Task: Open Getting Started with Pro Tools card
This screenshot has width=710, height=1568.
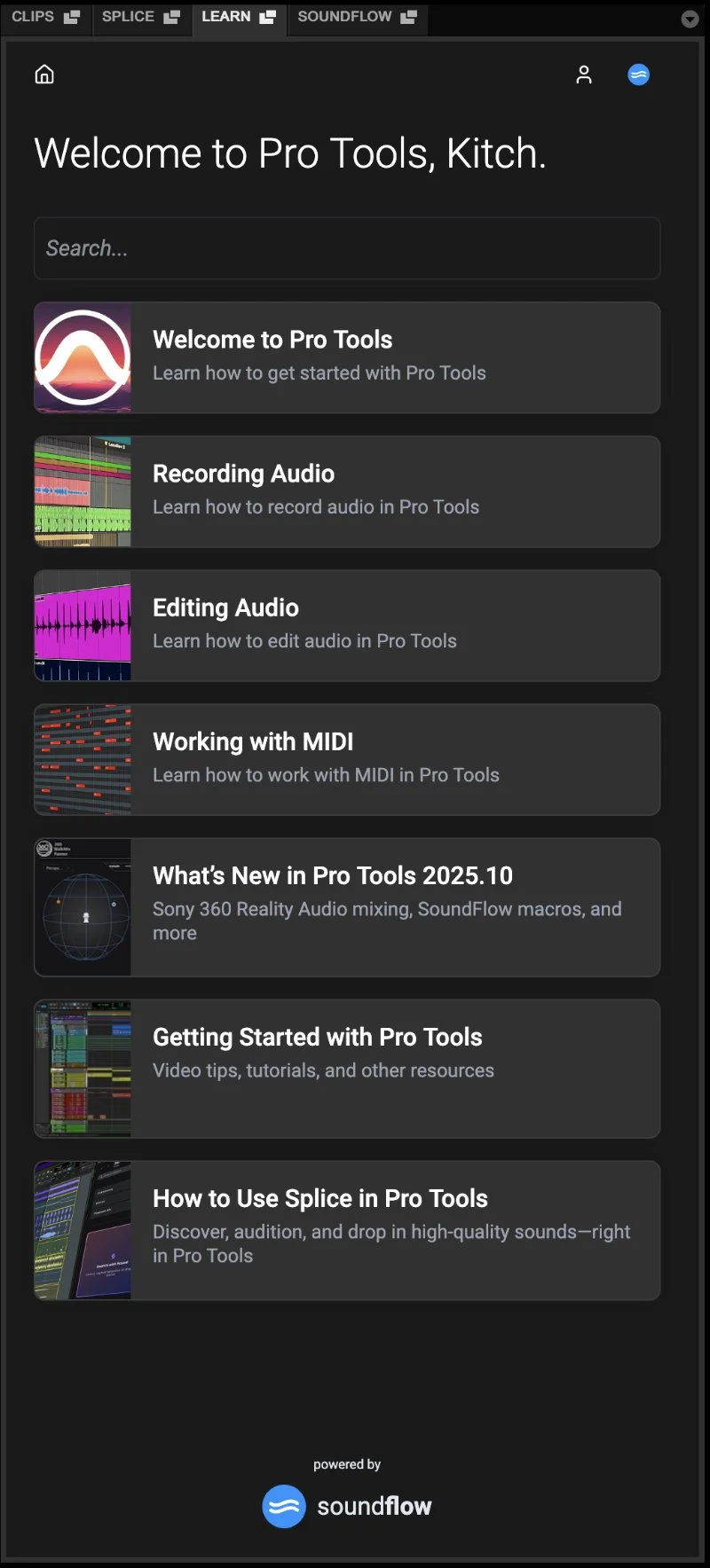Action: point(347,1069)
